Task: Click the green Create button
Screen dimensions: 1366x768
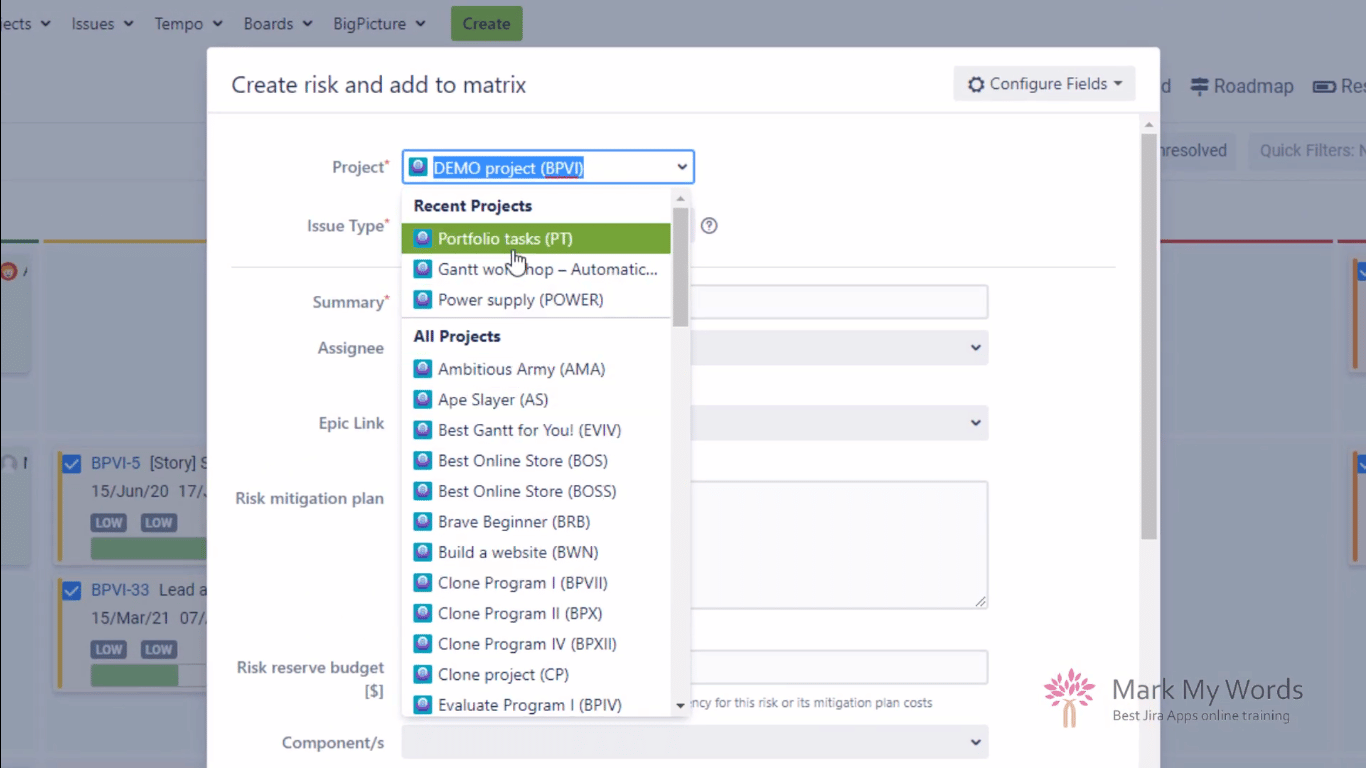Action: coord(486,24)
